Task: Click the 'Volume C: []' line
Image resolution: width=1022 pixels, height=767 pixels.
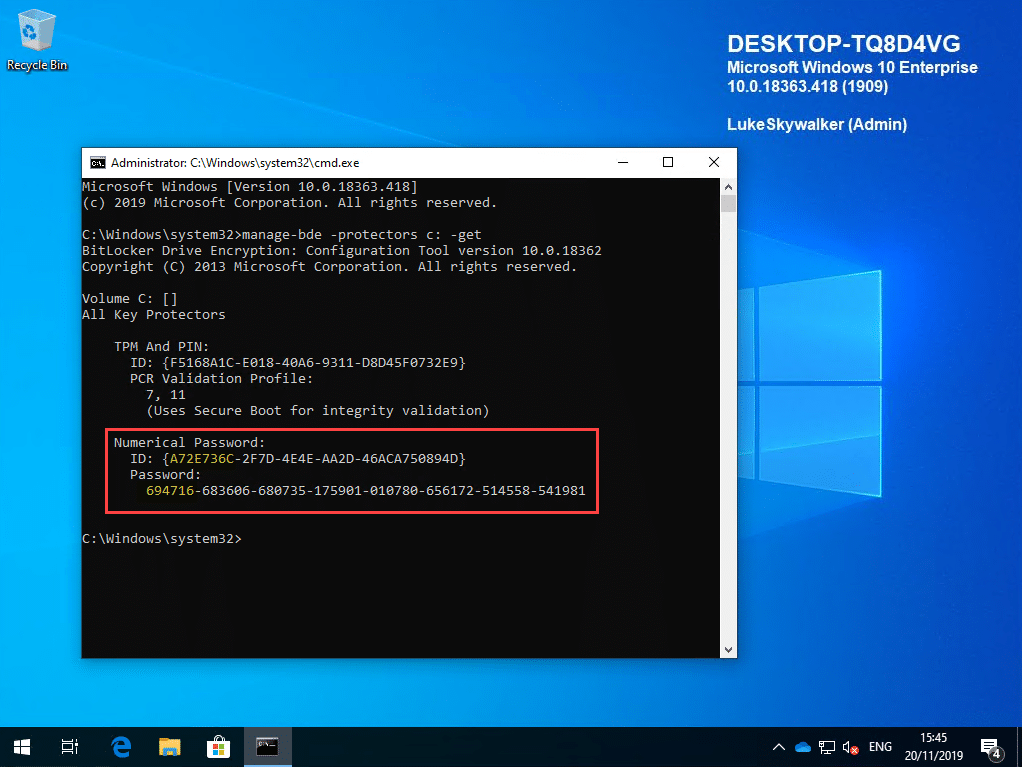Action: (130, 298)
